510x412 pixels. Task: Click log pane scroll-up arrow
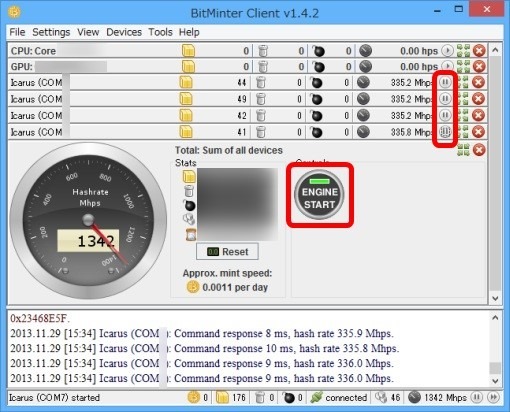click(495, 317)
